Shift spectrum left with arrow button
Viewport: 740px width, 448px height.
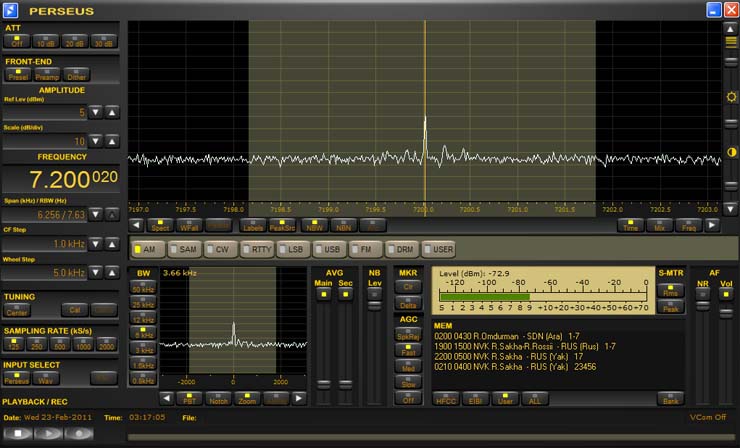(x=136, y=226)
